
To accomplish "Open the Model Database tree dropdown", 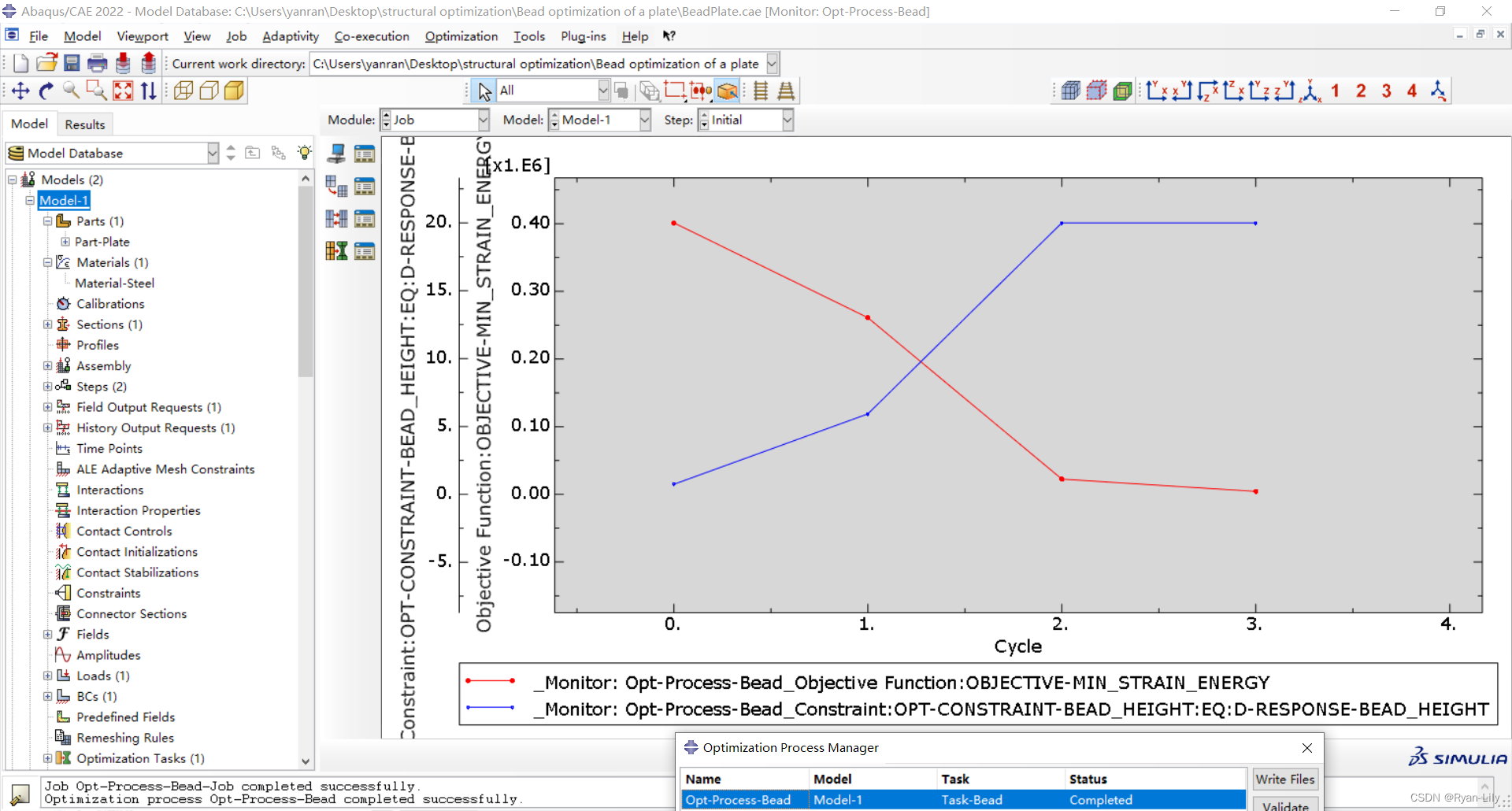I will (213, 153).
